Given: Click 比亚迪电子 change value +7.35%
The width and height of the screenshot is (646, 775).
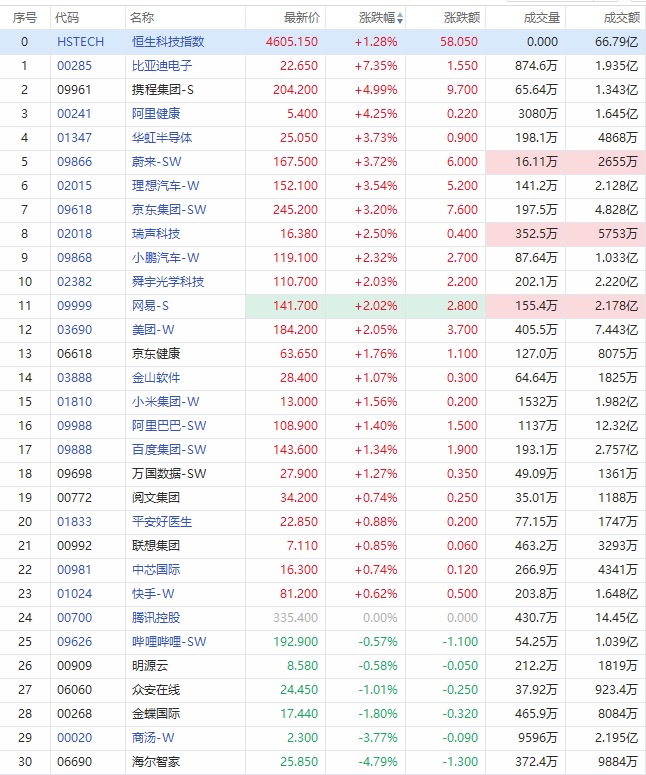Looking at the screenshot, I should [376, 66].
